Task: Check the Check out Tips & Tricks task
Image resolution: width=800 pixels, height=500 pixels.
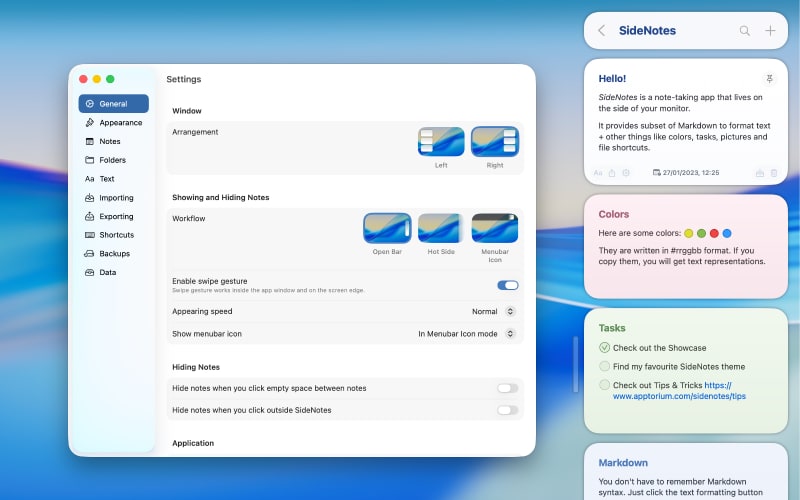Action: pyautogui.click(x=604, y=385)
